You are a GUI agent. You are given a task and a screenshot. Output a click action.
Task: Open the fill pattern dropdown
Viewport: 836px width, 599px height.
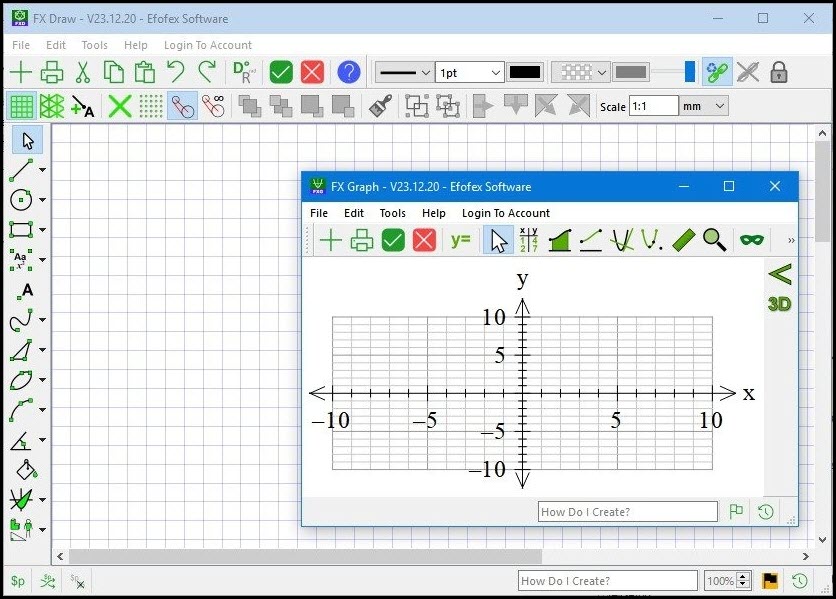[580, 72]
